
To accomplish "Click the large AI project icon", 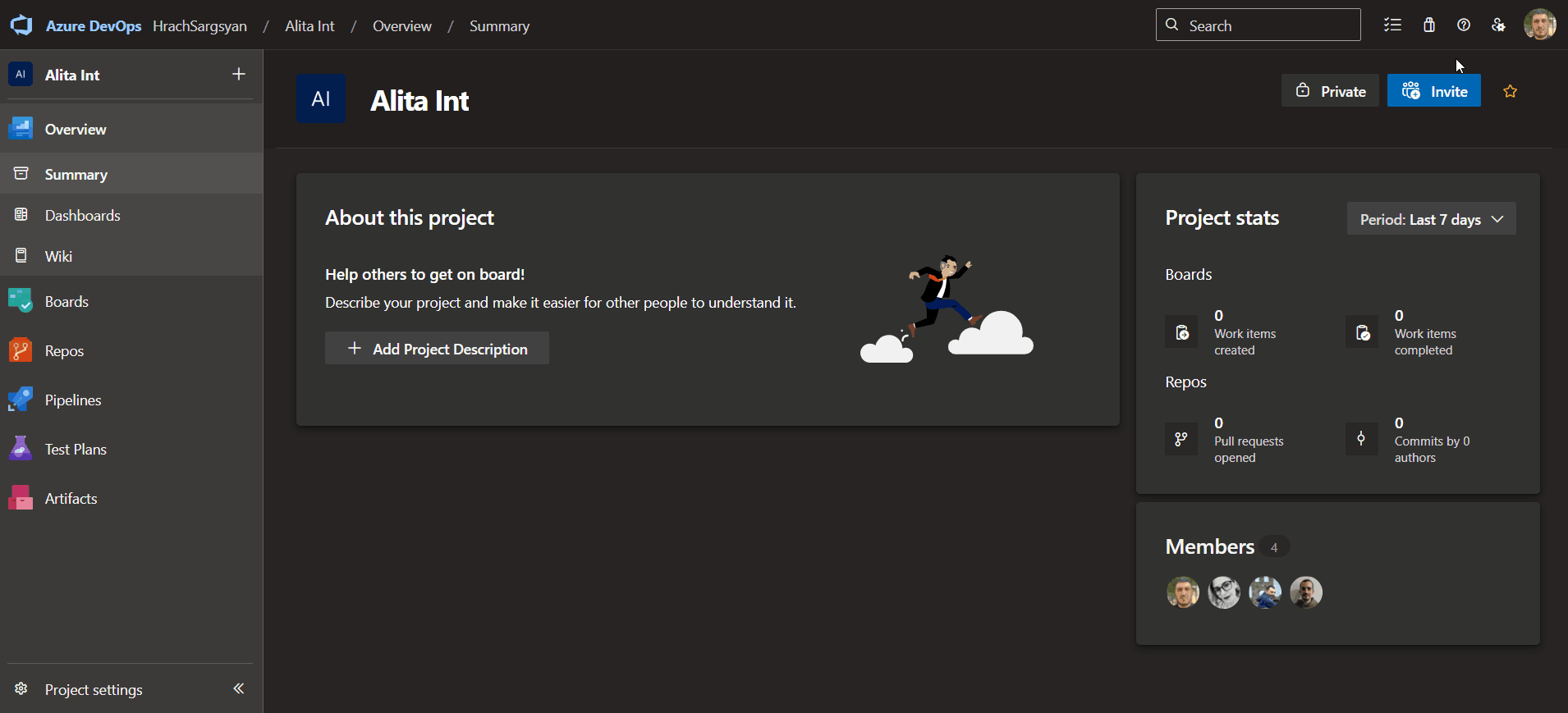I will [x=321, y=98].
